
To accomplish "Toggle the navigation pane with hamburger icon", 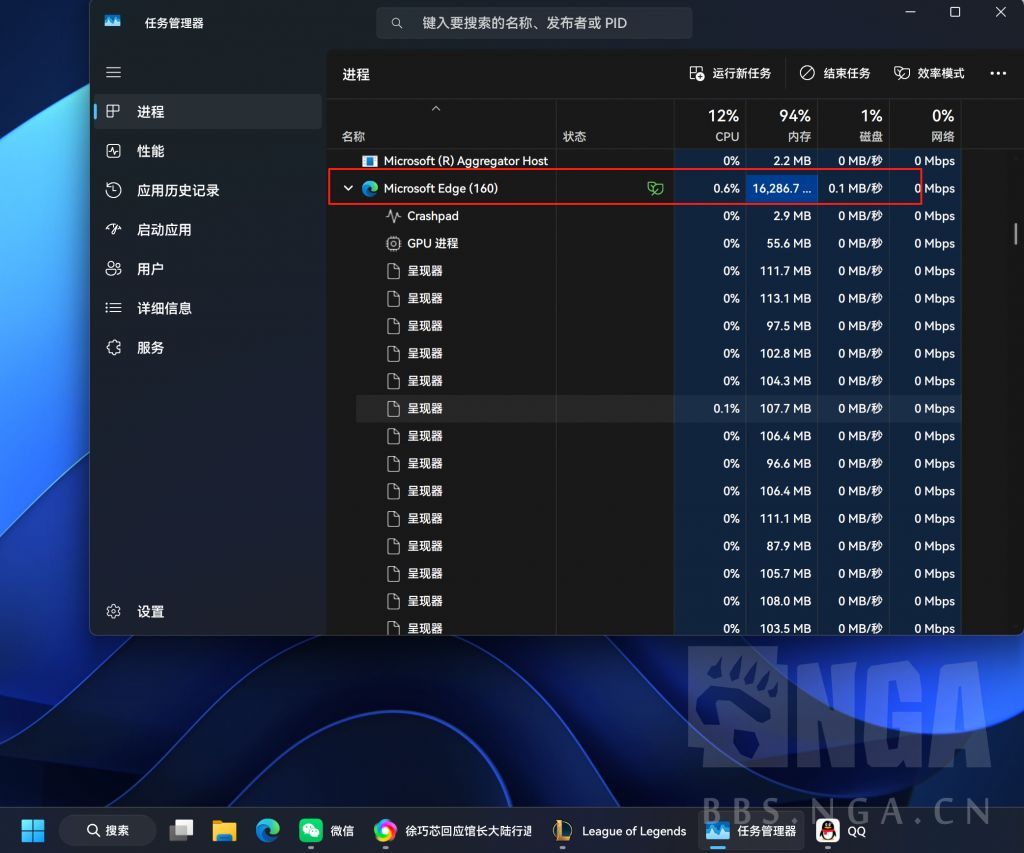I will (x=113, y=72).
